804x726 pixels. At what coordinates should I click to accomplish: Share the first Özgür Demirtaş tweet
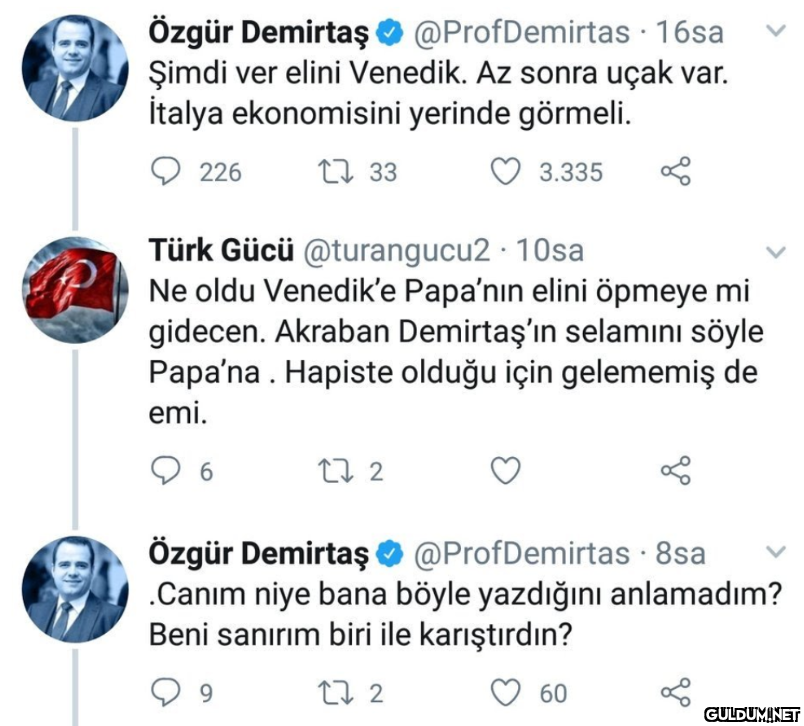(676, 172)
